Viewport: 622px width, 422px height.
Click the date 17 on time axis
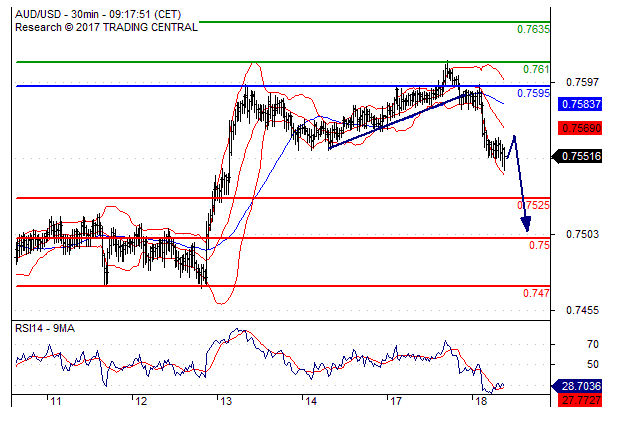tap(395, 401)
